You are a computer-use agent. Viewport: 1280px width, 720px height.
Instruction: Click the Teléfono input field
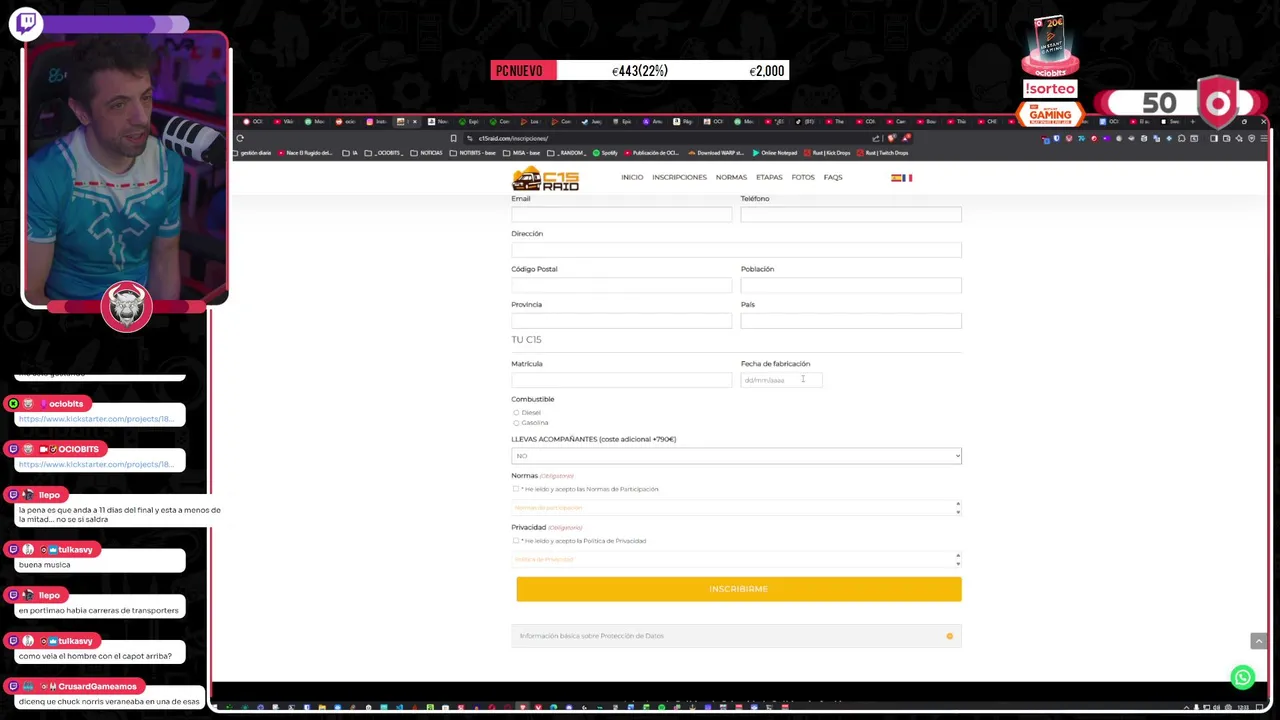851,214
